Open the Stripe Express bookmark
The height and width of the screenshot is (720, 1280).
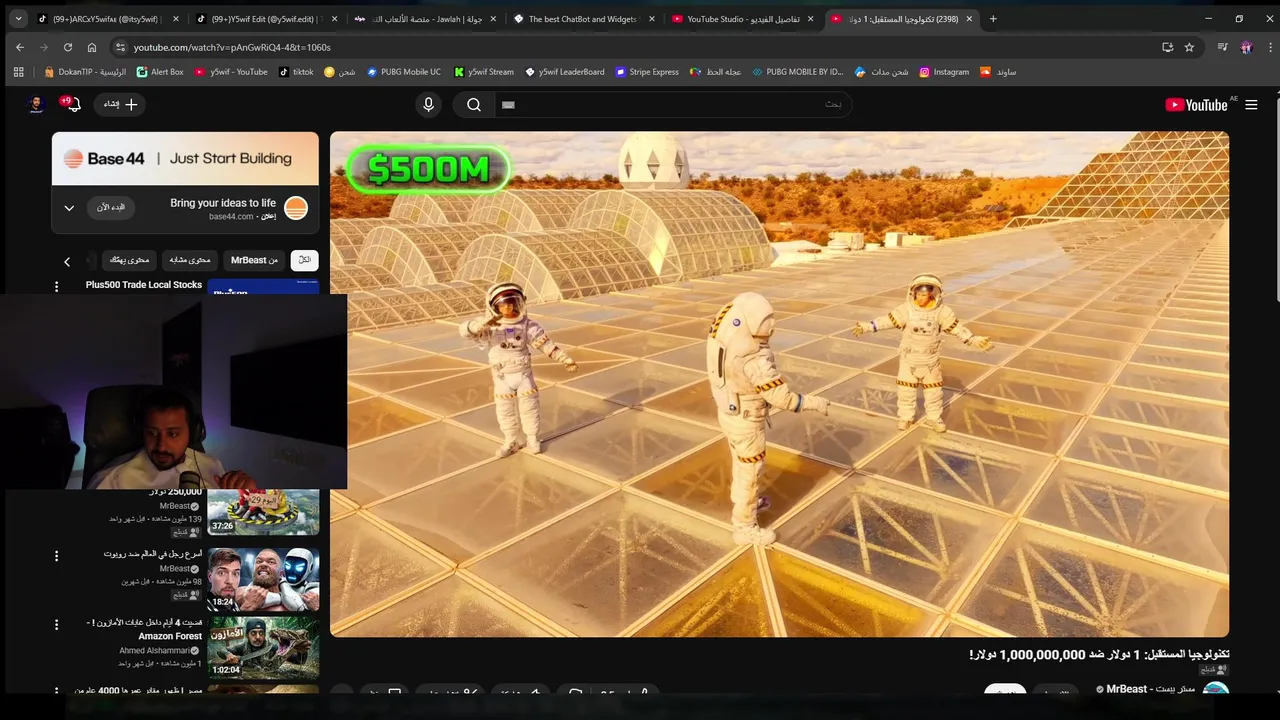[x=647, y=72]
